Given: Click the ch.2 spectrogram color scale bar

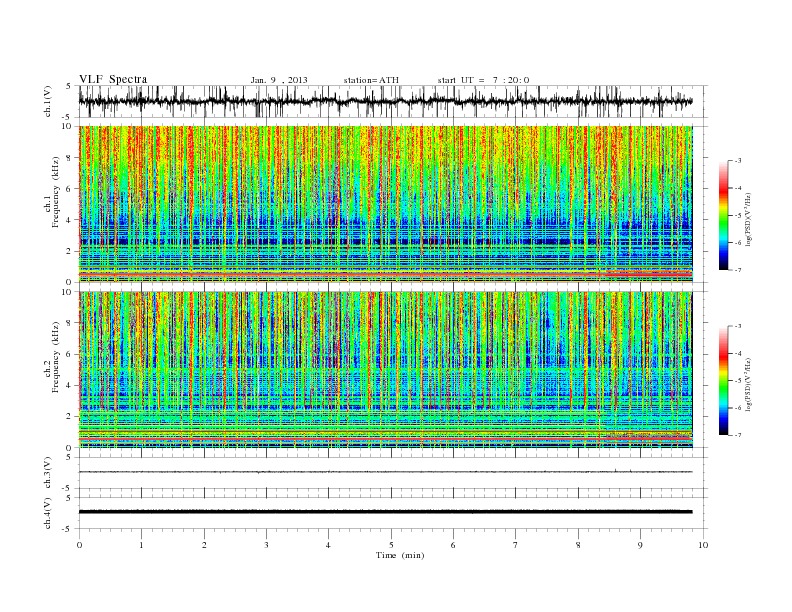Looking at the screenshot, I should click(x=723, y=380).
